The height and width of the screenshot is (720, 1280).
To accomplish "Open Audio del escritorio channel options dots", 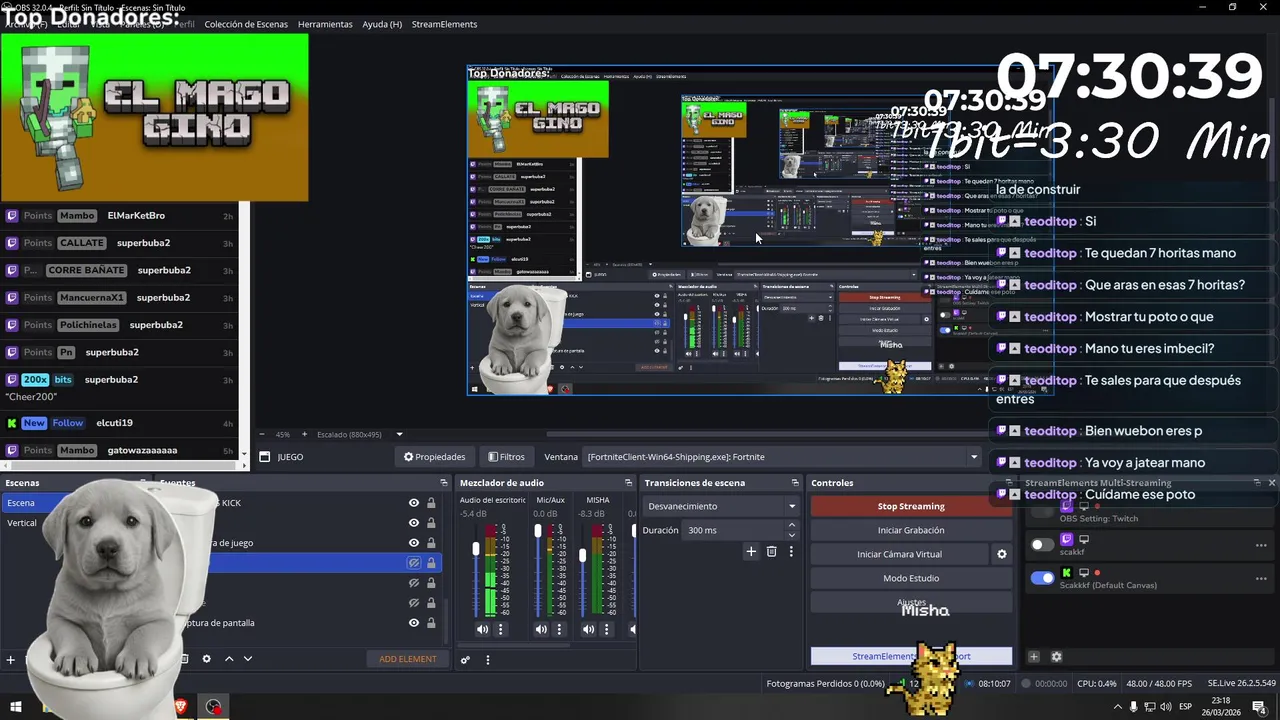I will click(x=501, y=629).
